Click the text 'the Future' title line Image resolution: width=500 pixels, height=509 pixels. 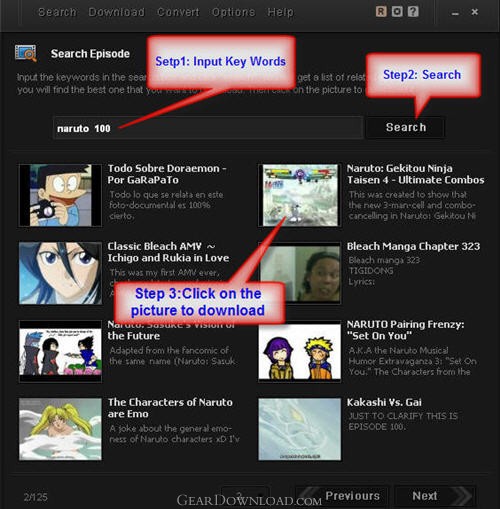coord(134,336)
